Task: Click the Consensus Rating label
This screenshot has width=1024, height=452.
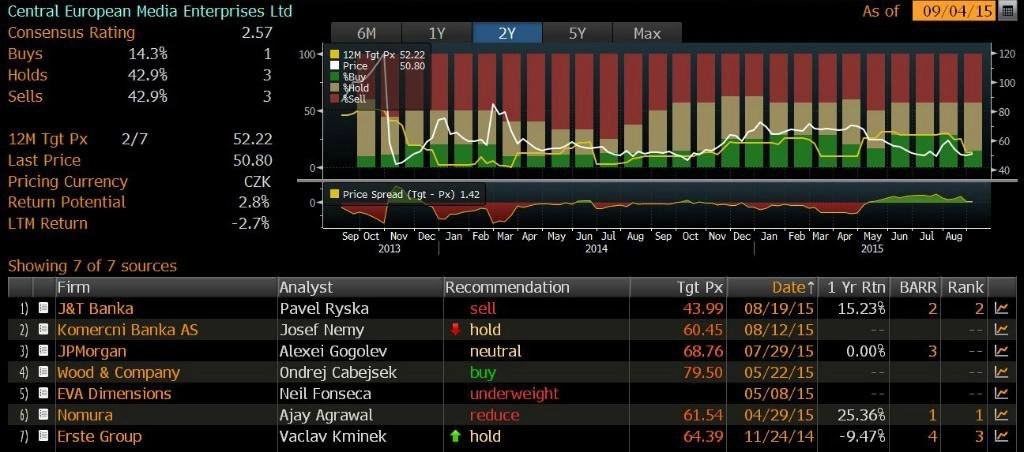Action: click(71, 33)
